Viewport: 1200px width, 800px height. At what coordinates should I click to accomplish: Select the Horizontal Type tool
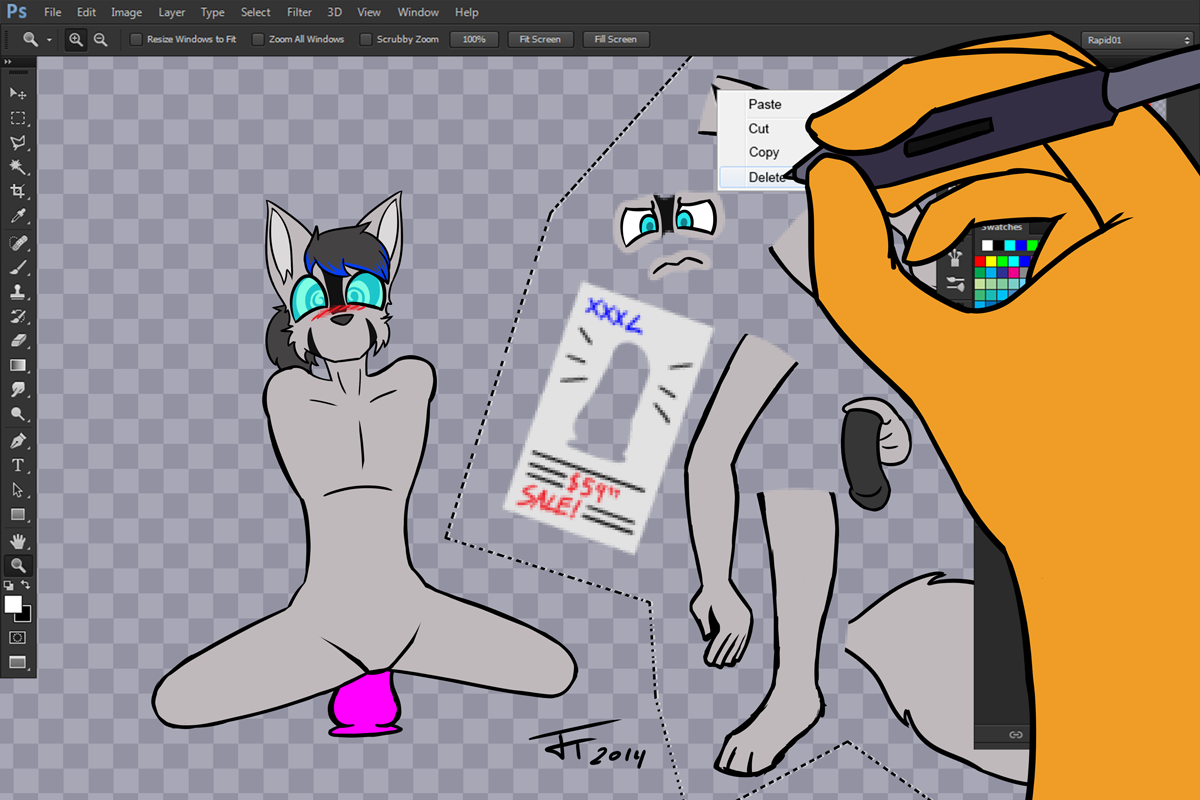18,465
